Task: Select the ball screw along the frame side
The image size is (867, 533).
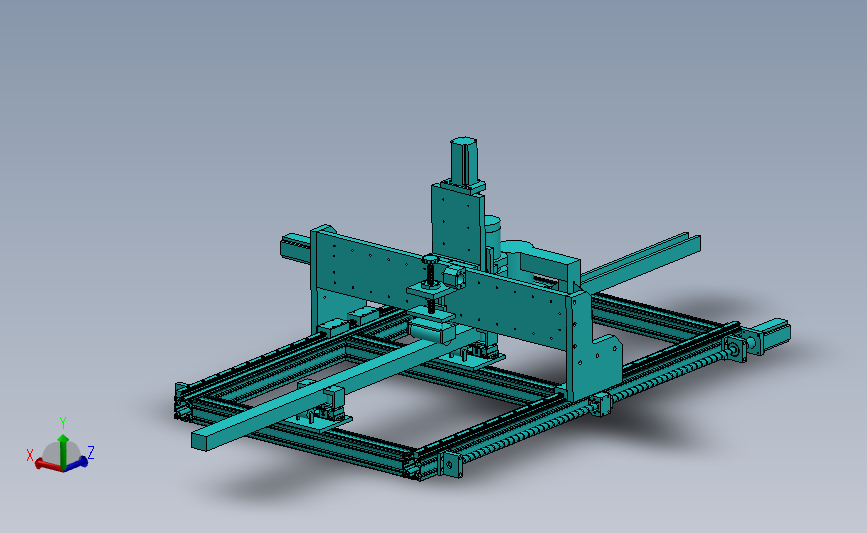Action: coord(597,404)
